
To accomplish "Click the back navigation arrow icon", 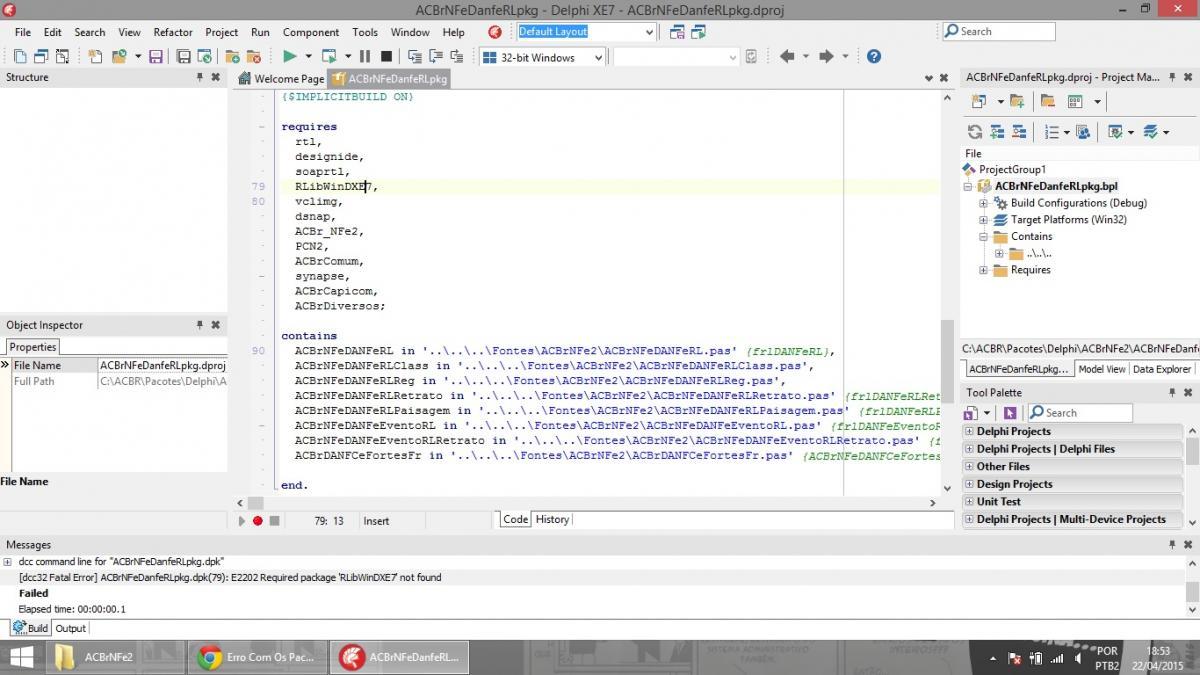I will 787,57.
